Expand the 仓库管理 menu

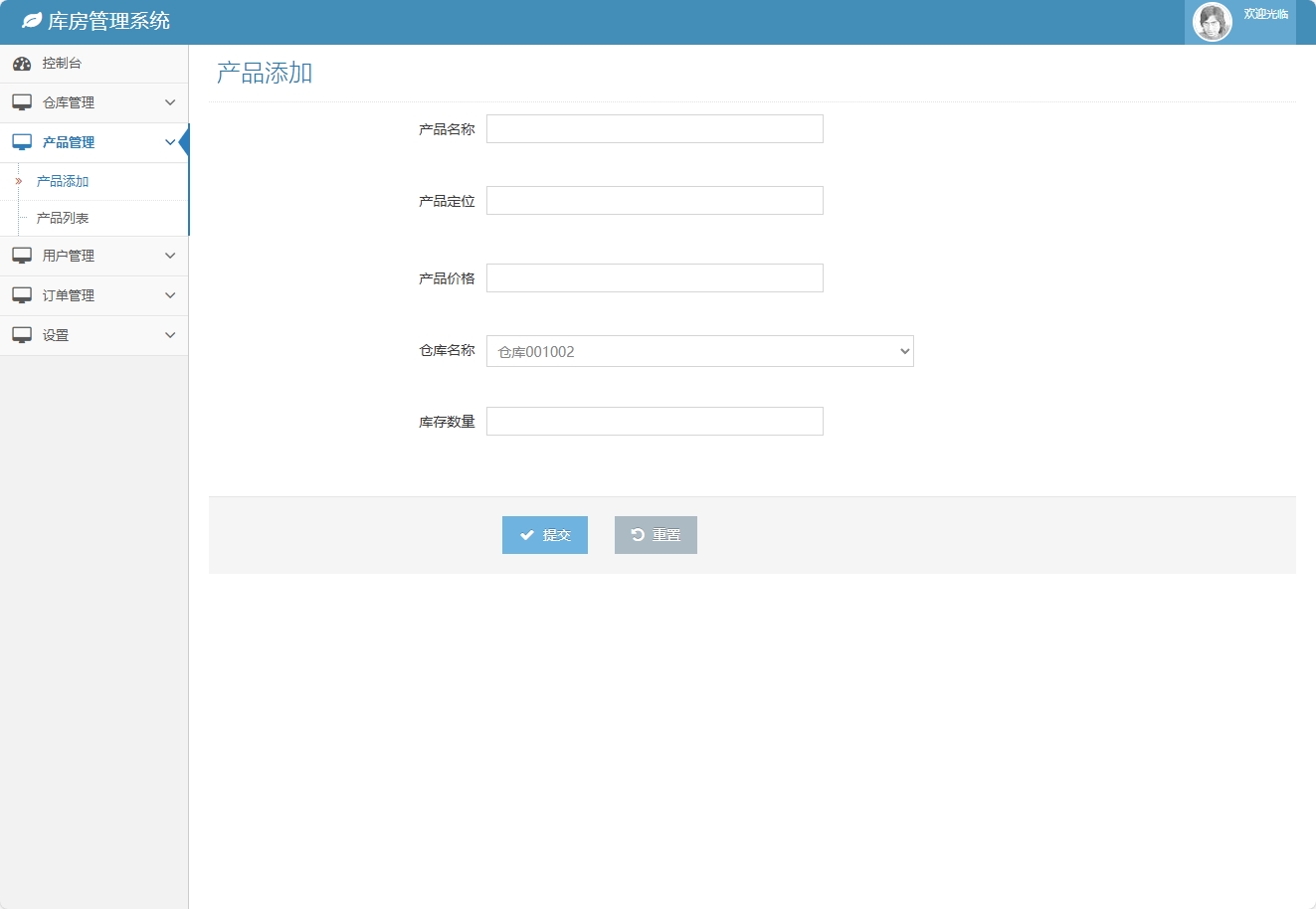[94, 101]
